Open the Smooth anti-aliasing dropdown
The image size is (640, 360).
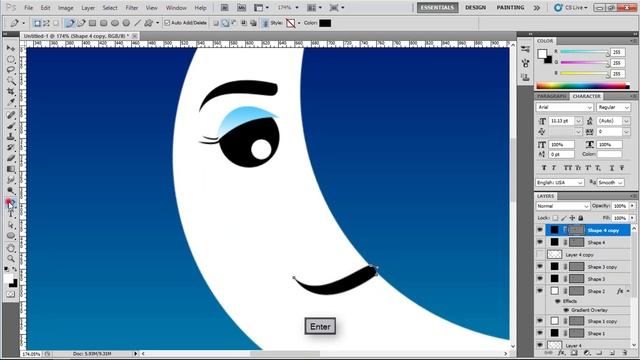[611, 183]
